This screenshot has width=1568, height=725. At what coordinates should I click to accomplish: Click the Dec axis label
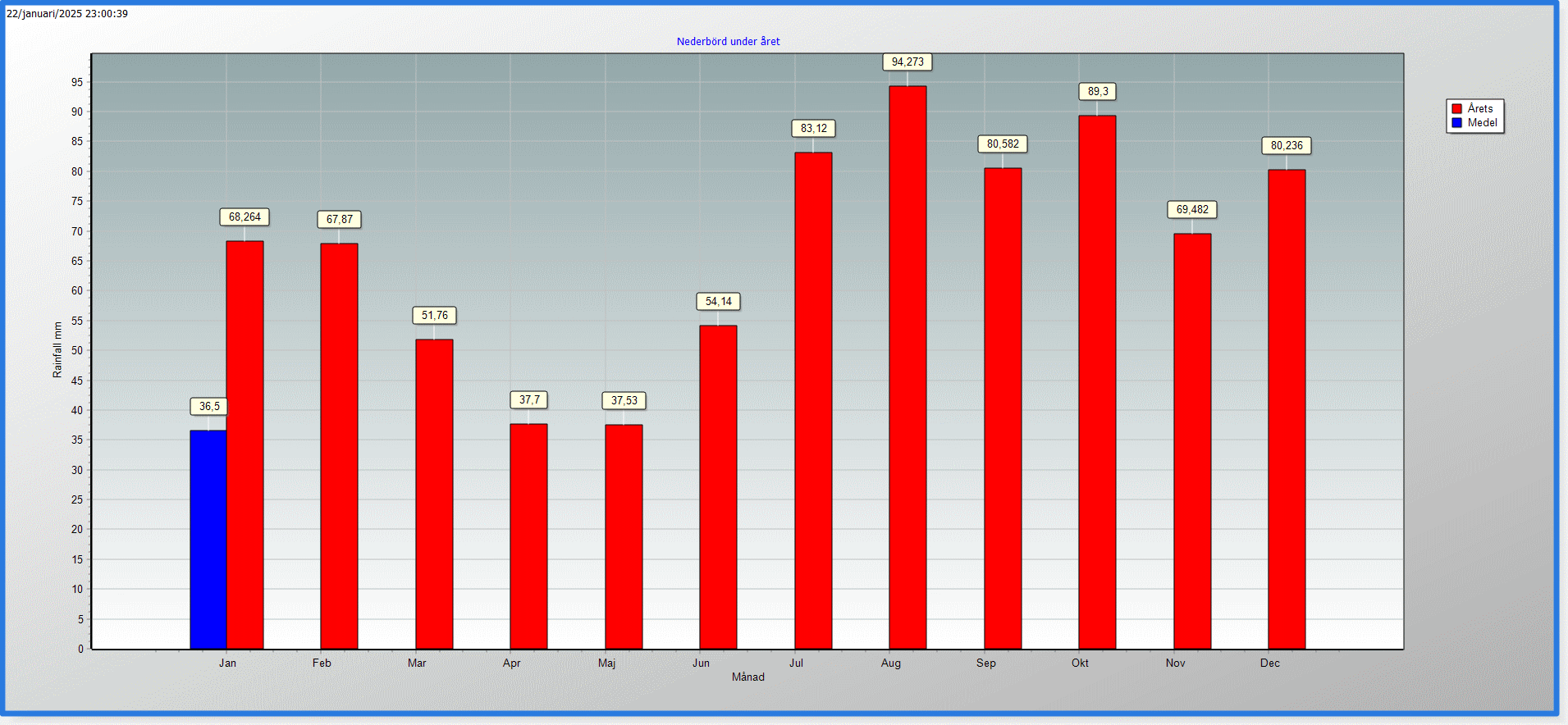[1269, 663]
